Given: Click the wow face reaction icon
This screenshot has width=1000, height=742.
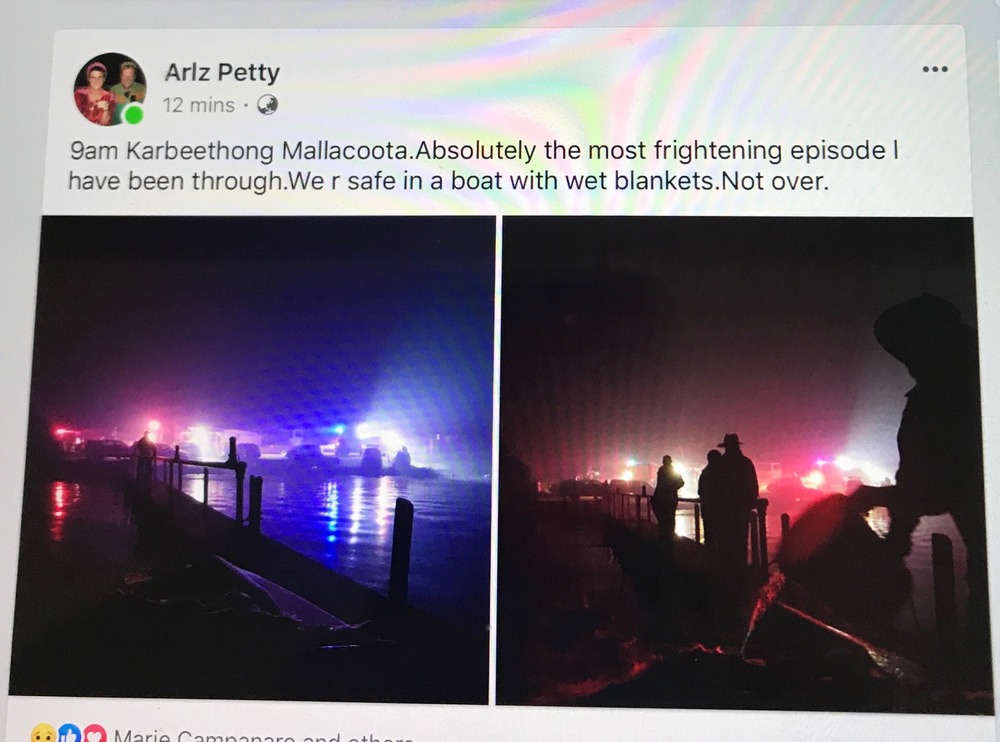Looking at the screenshot, I should [43, 734].
